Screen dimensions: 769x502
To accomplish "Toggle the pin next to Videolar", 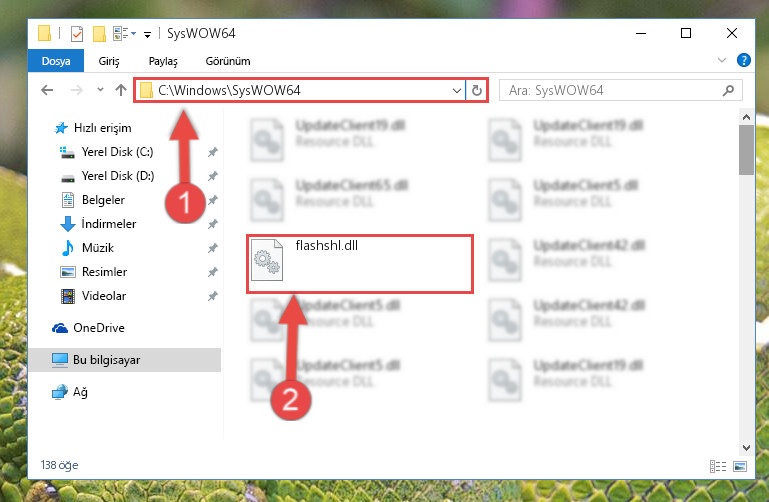I will [x=212, y=296].
